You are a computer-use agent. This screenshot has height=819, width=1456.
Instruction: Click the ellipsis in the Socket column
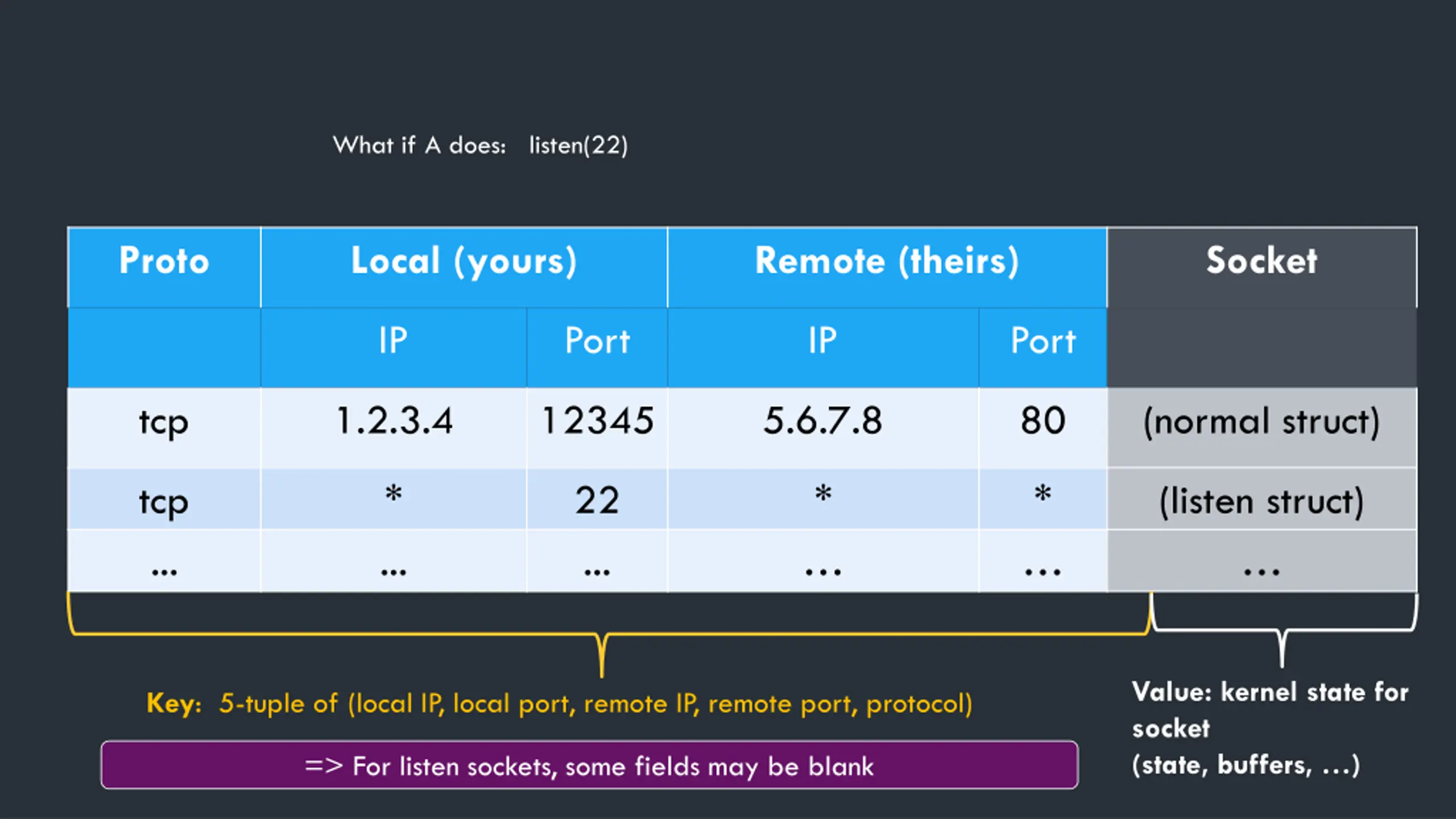point(1261,561)
